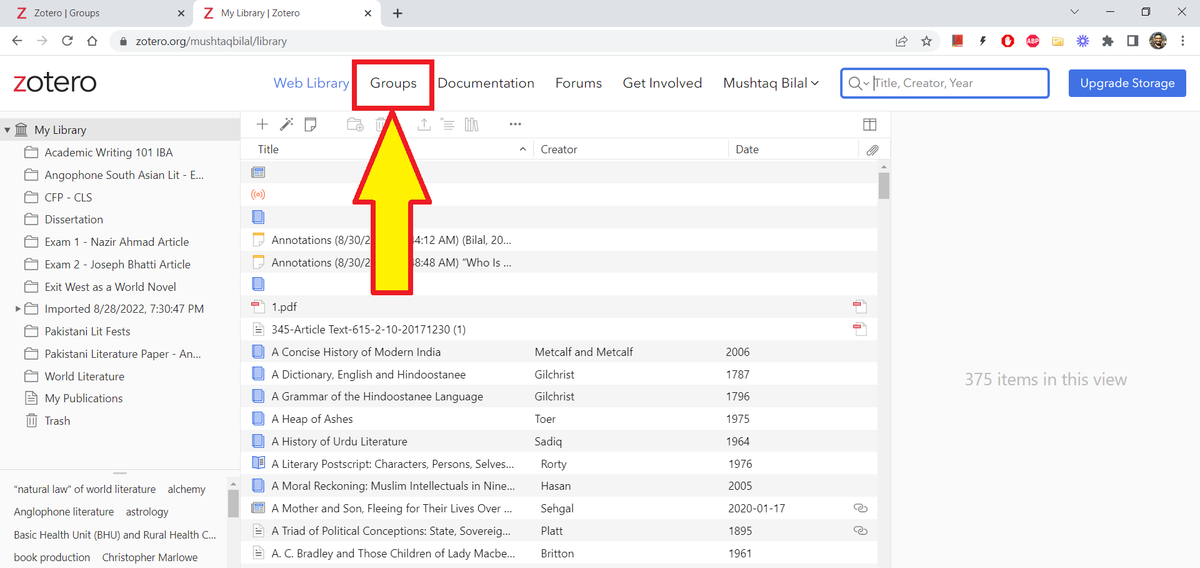Sort by the Creator column header

(x=559, y=150)
